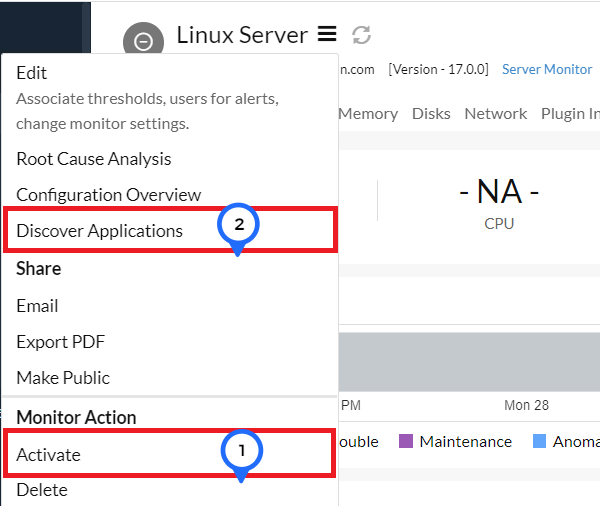
Task: Click the purple Maintenance legend swatch
Action: click(x=406, y=441)
